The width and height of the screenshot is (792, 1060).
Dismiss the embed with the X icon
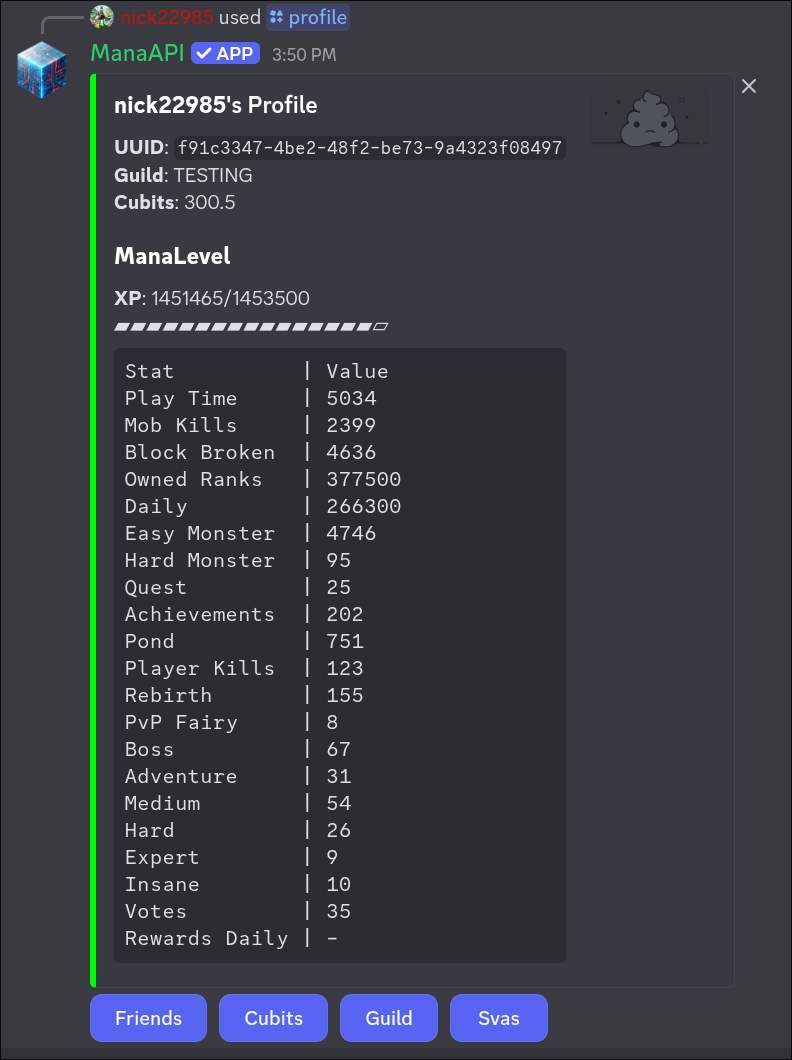(x=749, y=87)
